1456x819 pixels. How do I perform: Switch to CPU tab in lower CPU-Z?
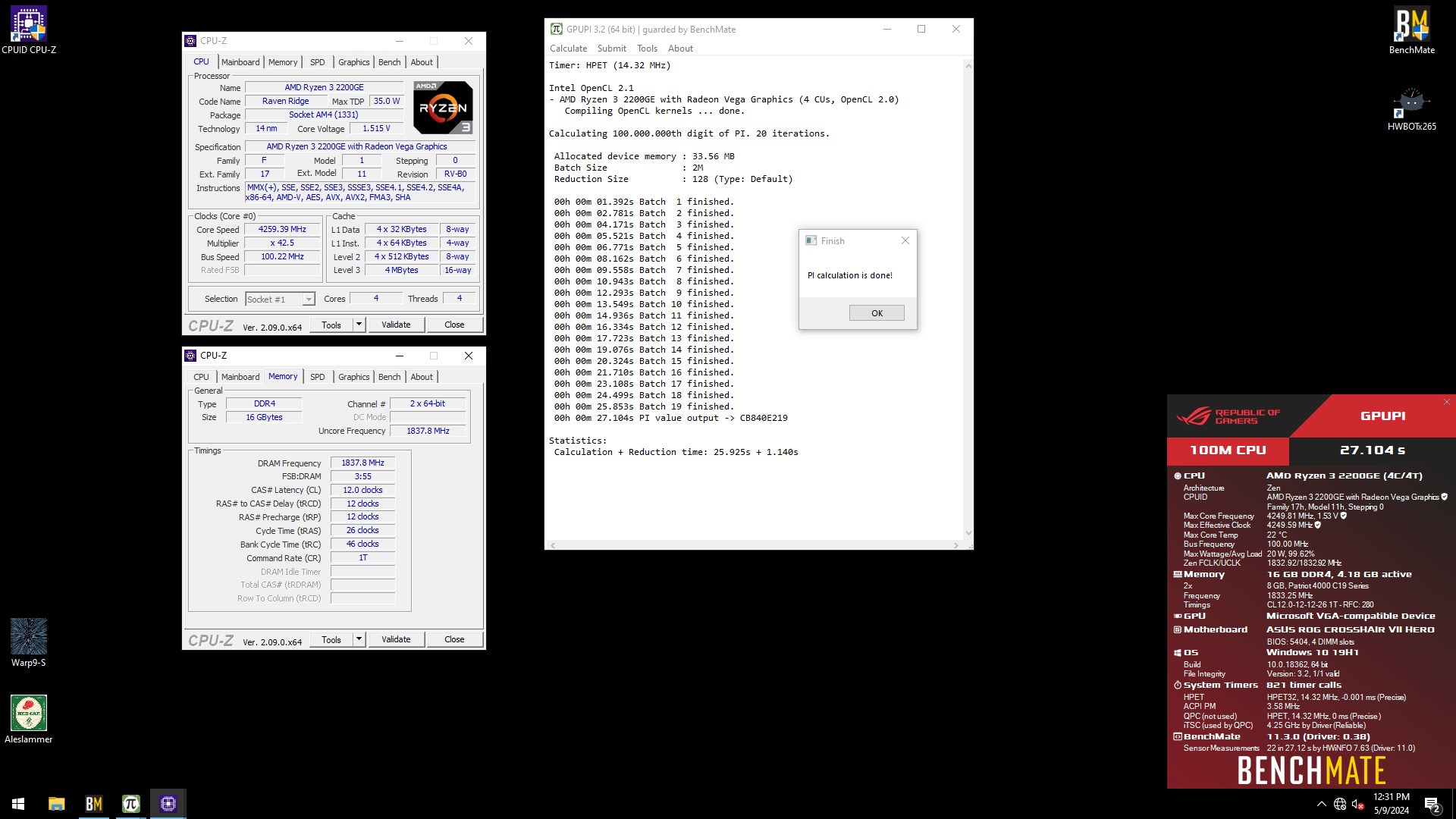201,377
